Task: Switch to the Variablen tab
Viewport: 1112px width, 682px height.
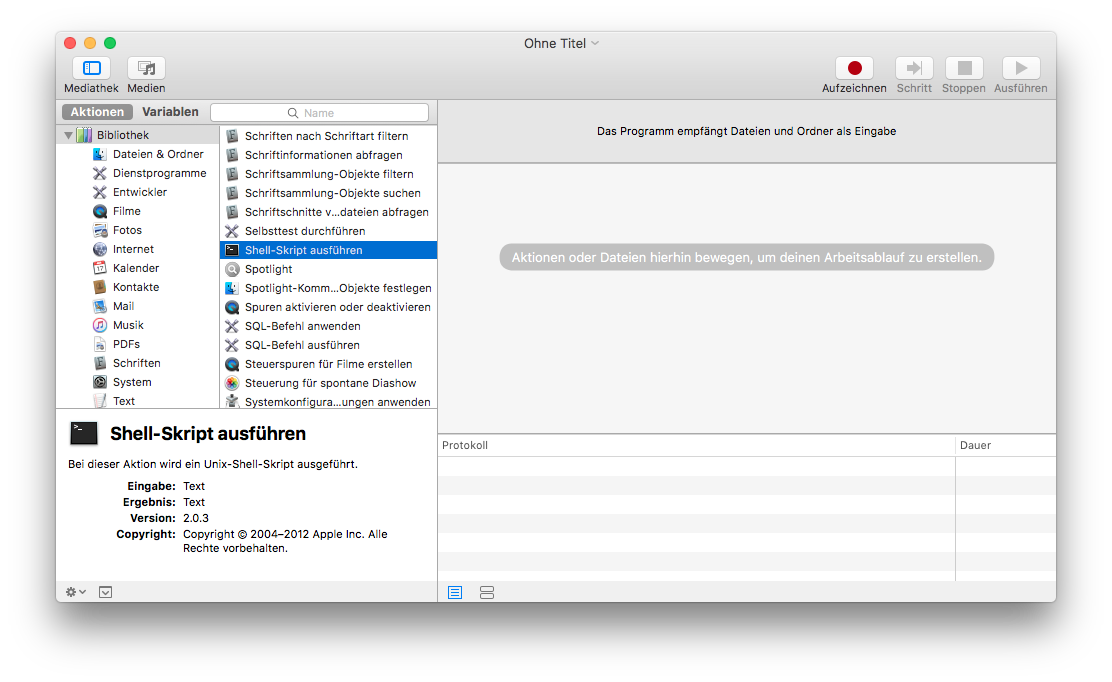Action: click(x=170, y=112)
